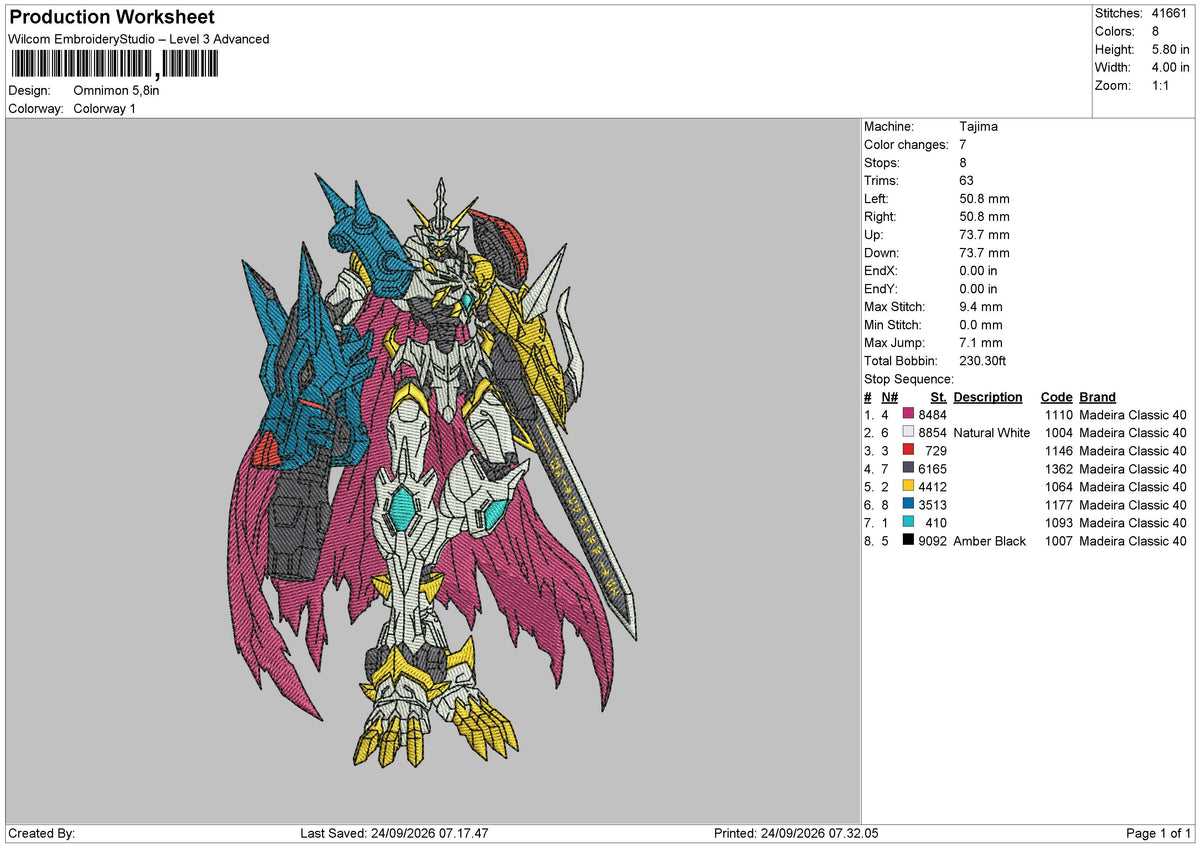Click the 'Last Saved' timestamp in footer
The image size is (1200, 848).
pyautogui.click(x=394, y=833)
